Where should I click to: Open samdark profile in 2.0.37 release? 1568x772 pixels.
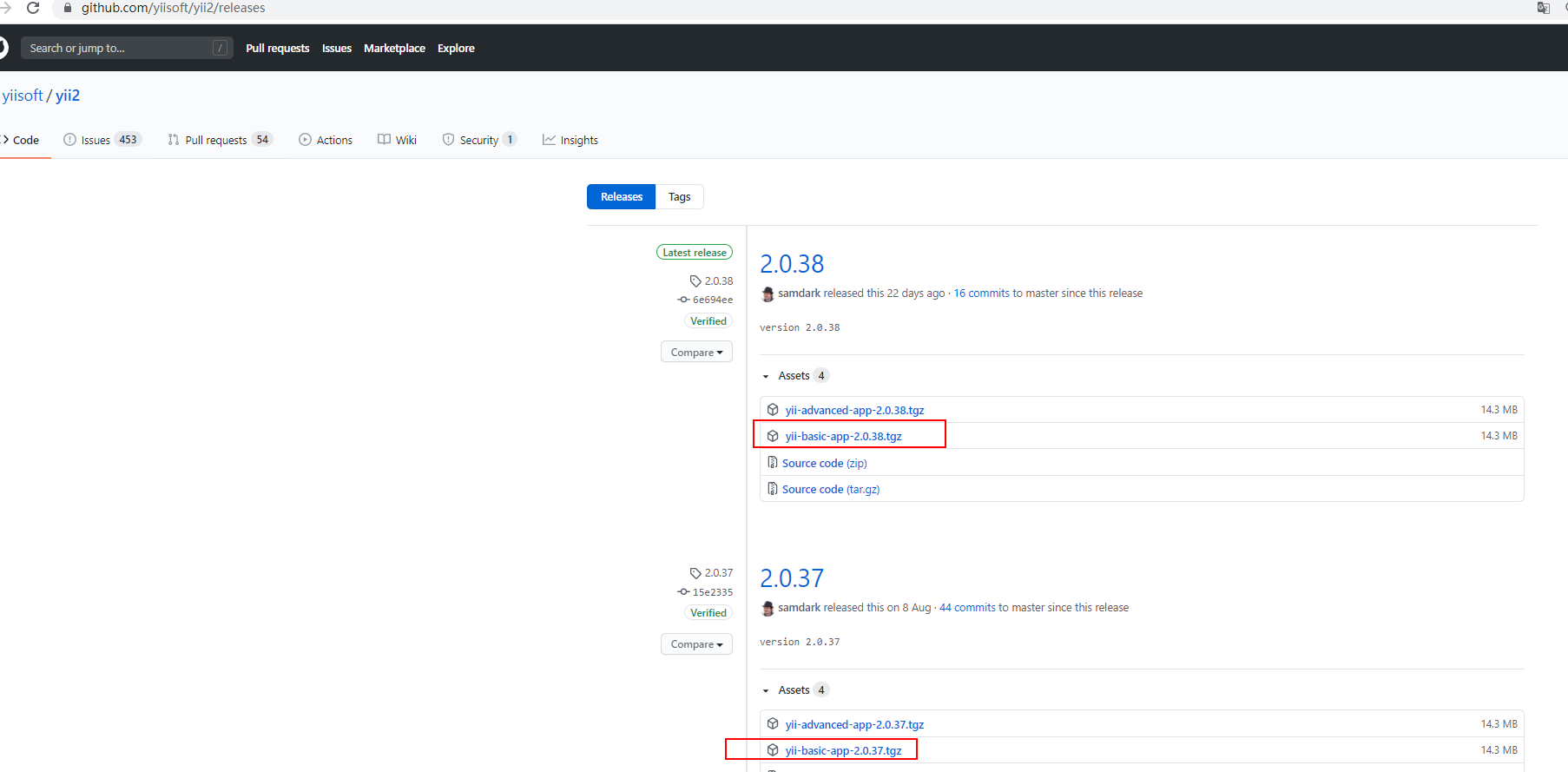(x=799, y=608)
